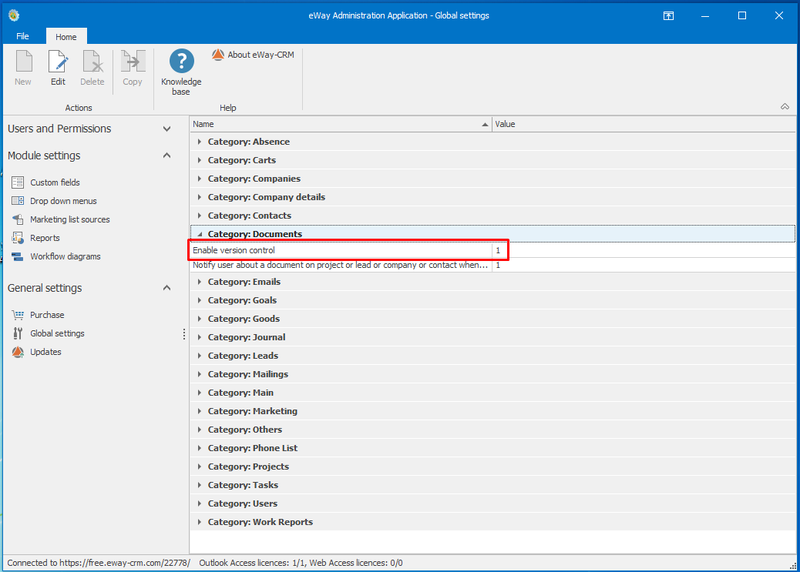Expand Category: Mailings row

click(199, 374)
